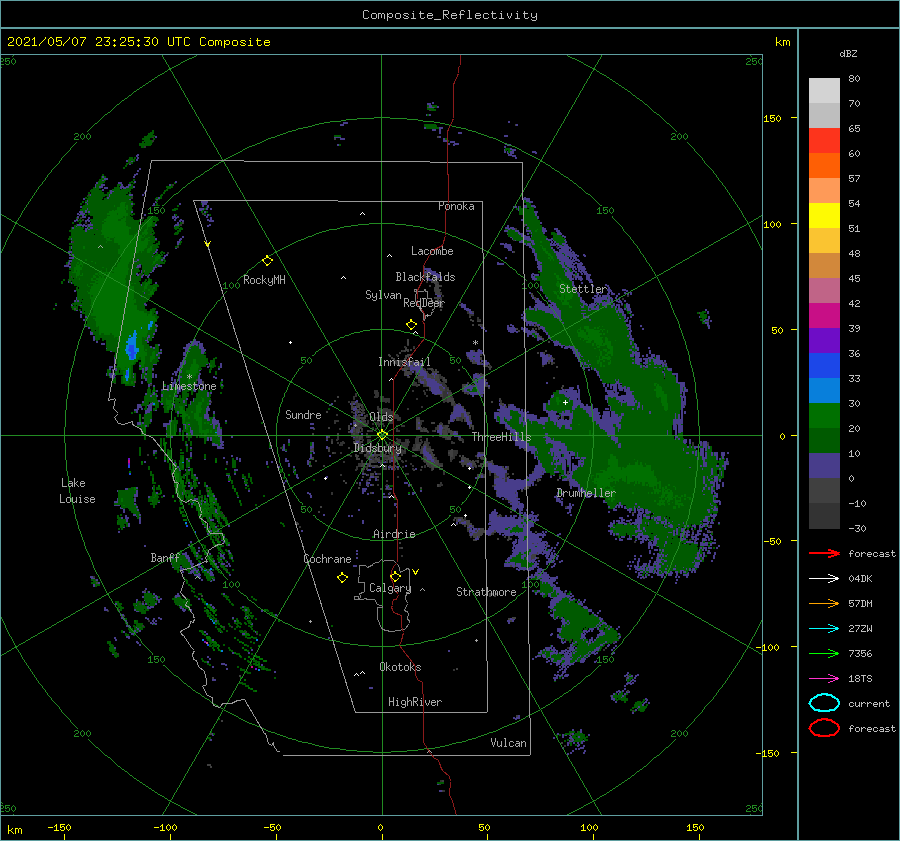Select the Didsbury label

click(x=378, y=448)
